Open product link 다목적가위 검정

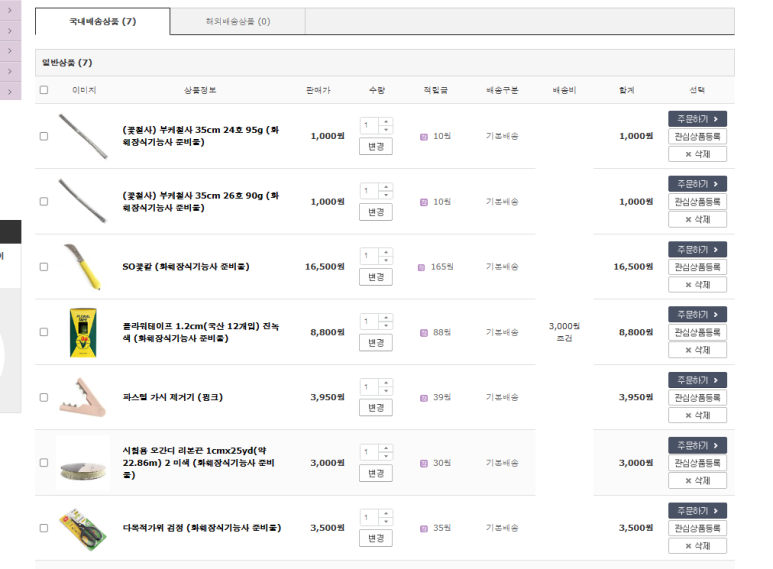tap(202, 528)
